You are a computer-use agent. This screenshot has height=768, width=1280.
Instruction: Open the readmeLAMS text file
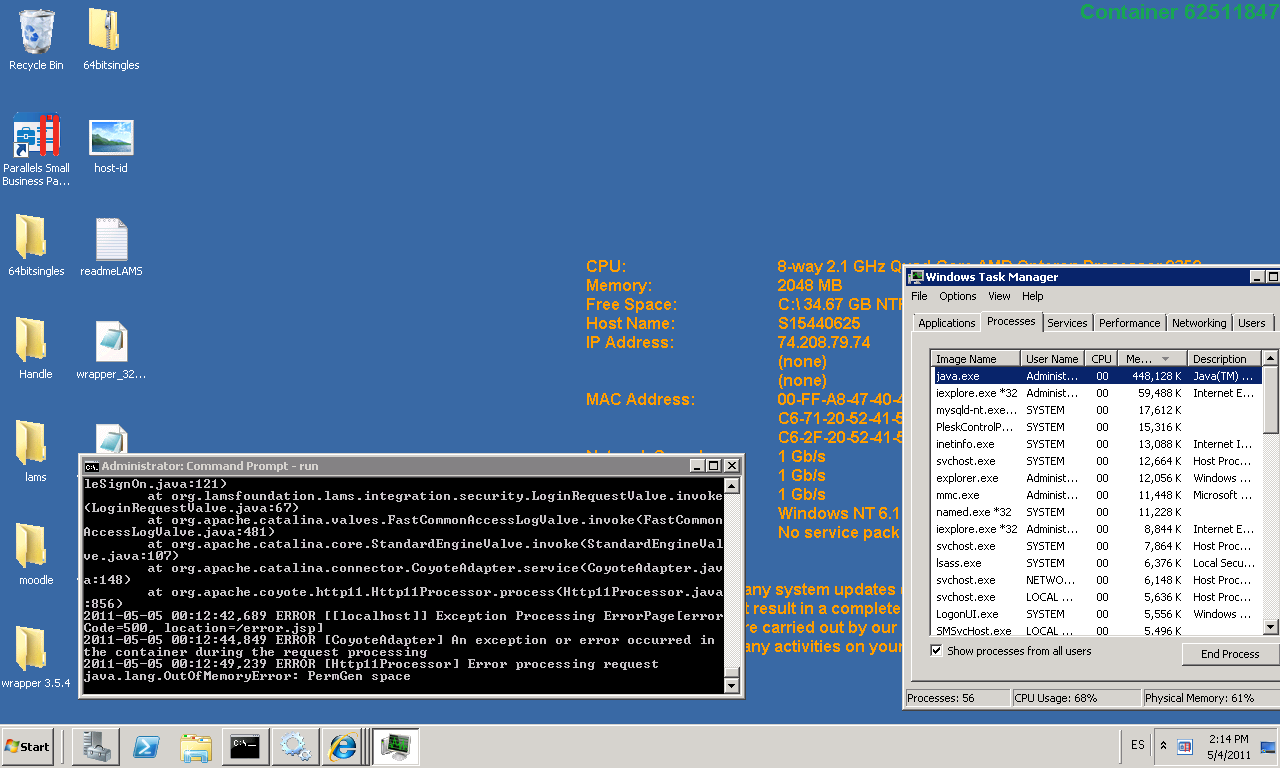(111, 241)
